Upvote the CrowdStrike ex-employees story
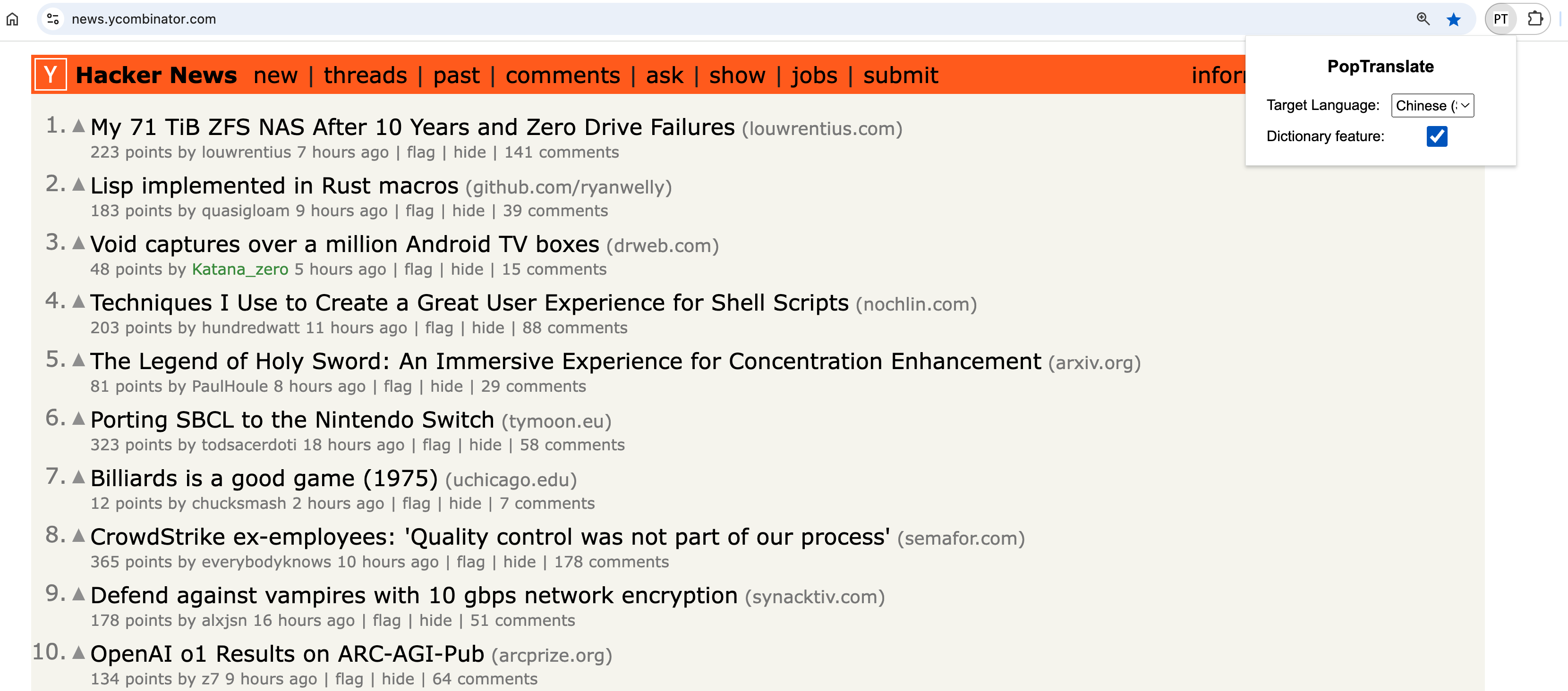 (78, 535)
